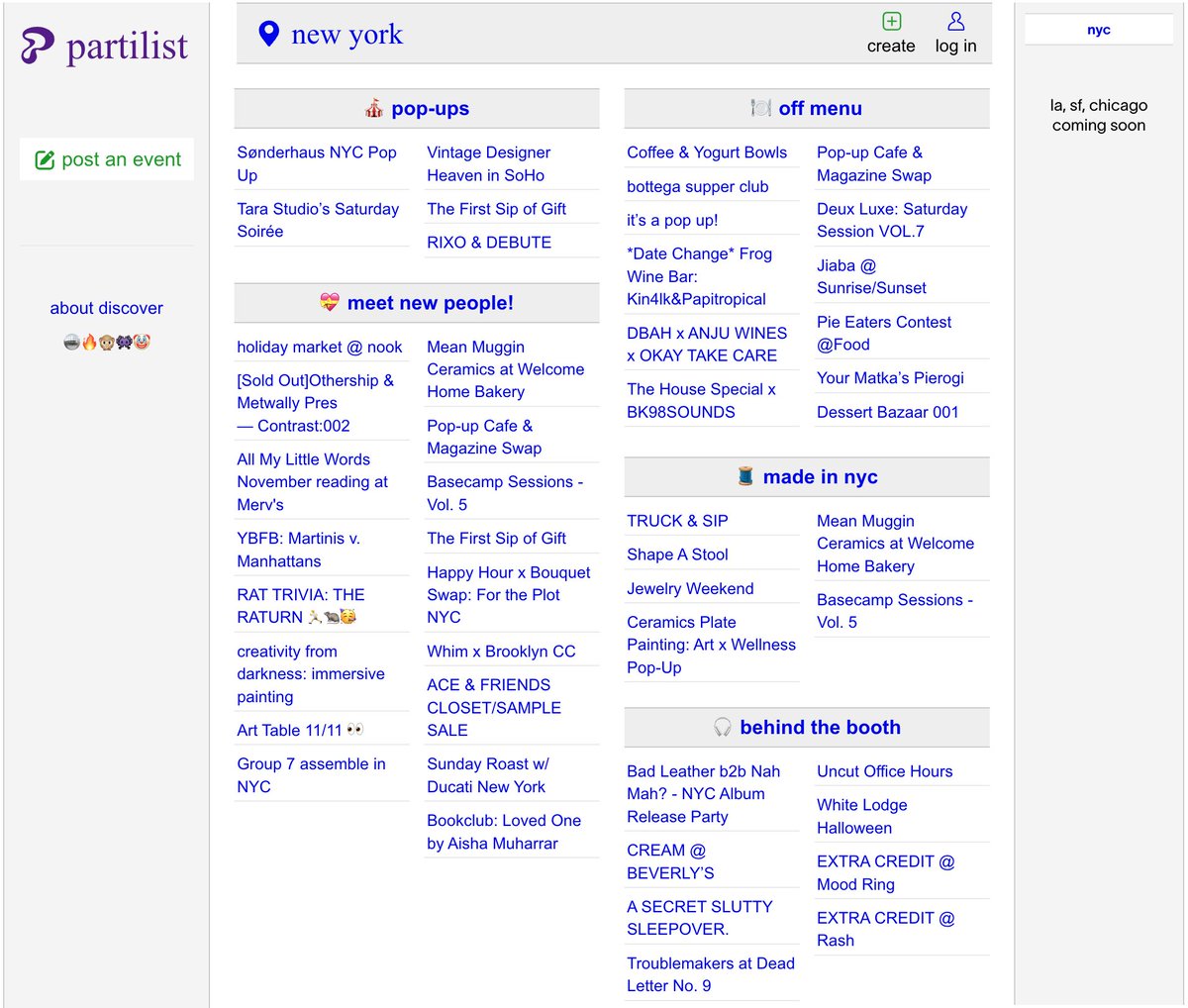Open White Lodge Halloween
The width and height of the screenshot is (1188, 1008).
point(862,817)
